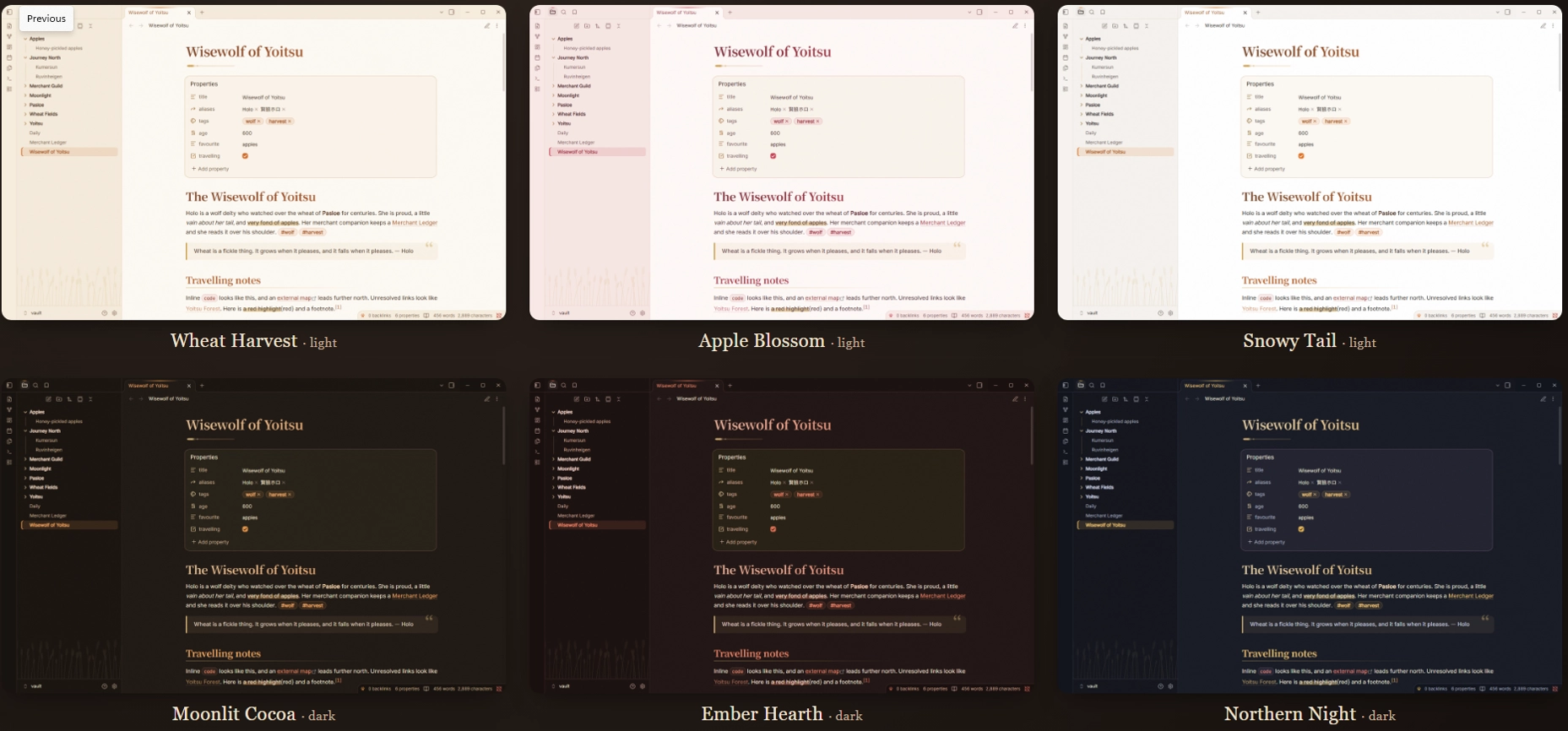Open settings gear in Wheat Harvest window
The image size is (1568, 731).
[x=115, y=312]
